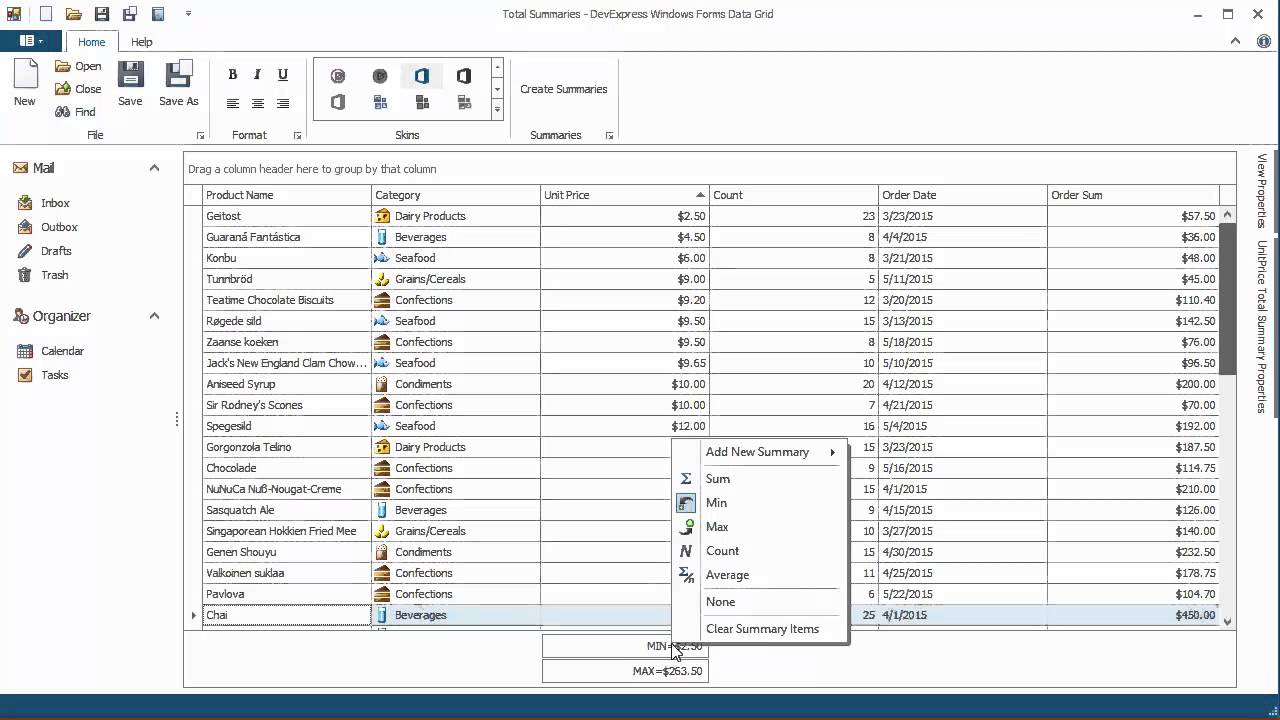Choose Average in summary context menu
This screenshot has height=720, width=1280.
click(x=760, y=575)
